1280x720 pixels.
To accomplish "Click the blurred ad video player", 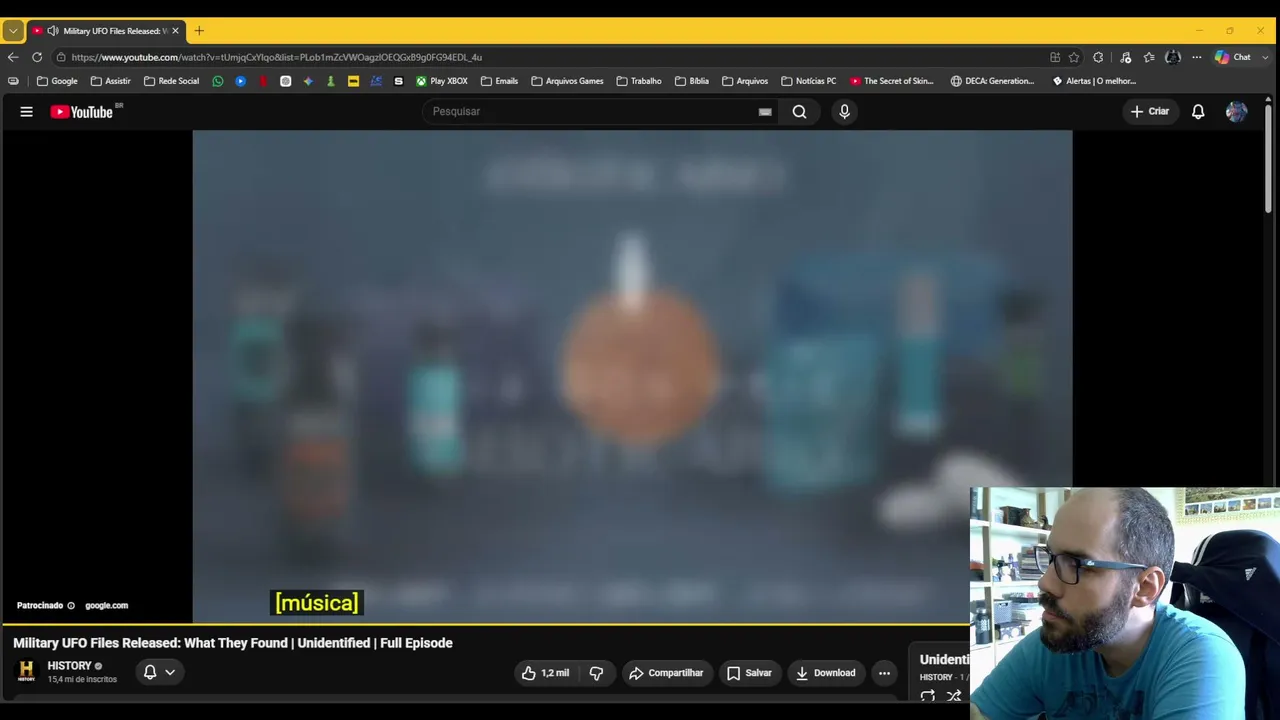I will tap(632, 376).
